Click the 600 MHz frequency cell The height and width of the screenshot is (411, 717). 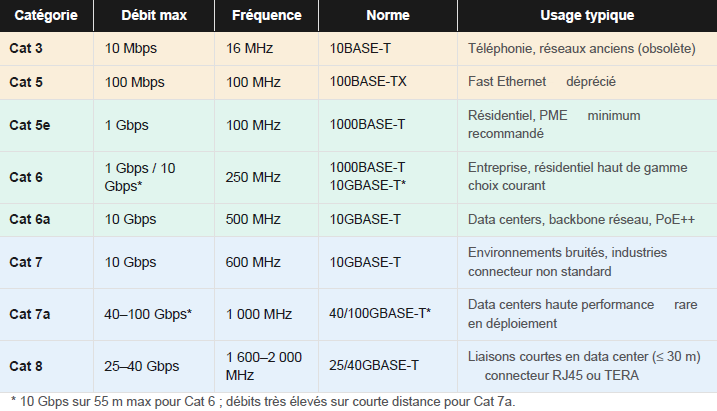(253, 262)
